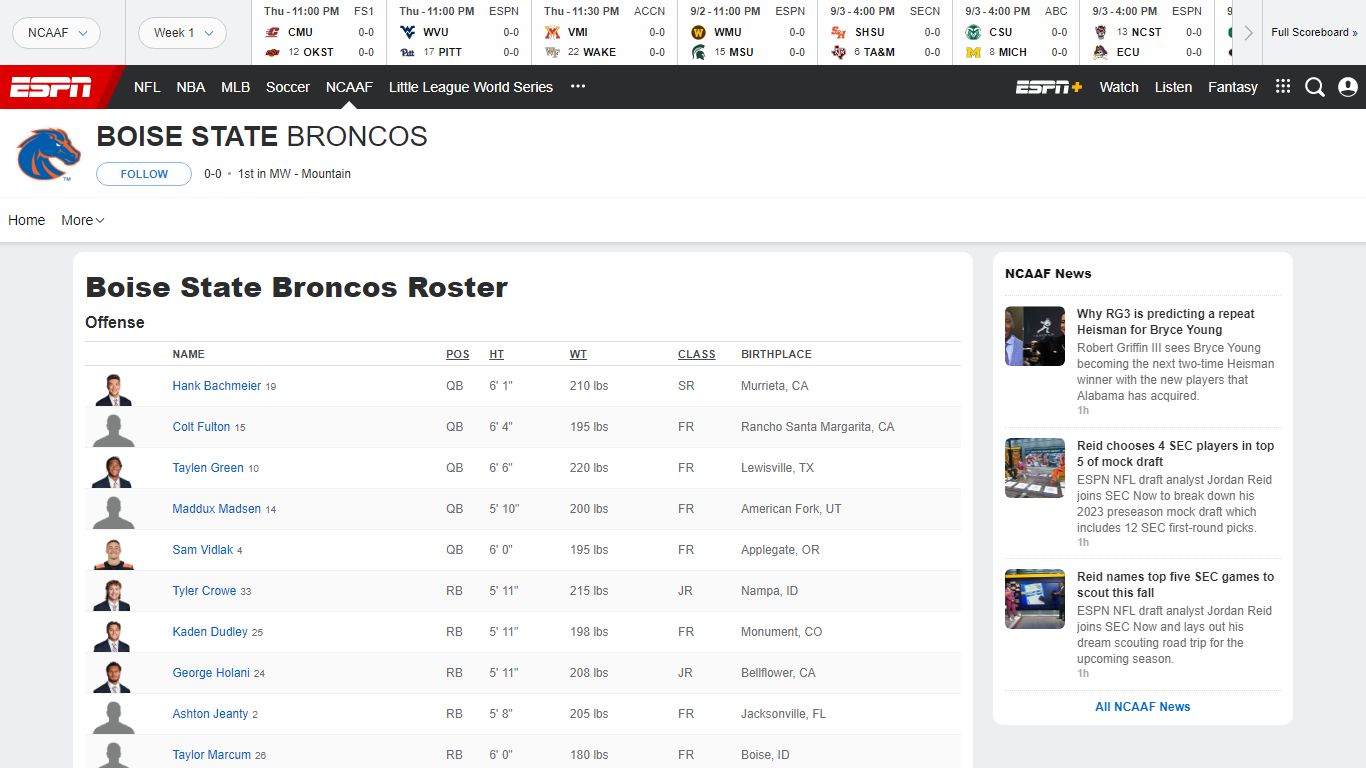Click Ashton Jeanty's placeholder avatar
Screen dimensions: 1366x768
click(113, 716)
